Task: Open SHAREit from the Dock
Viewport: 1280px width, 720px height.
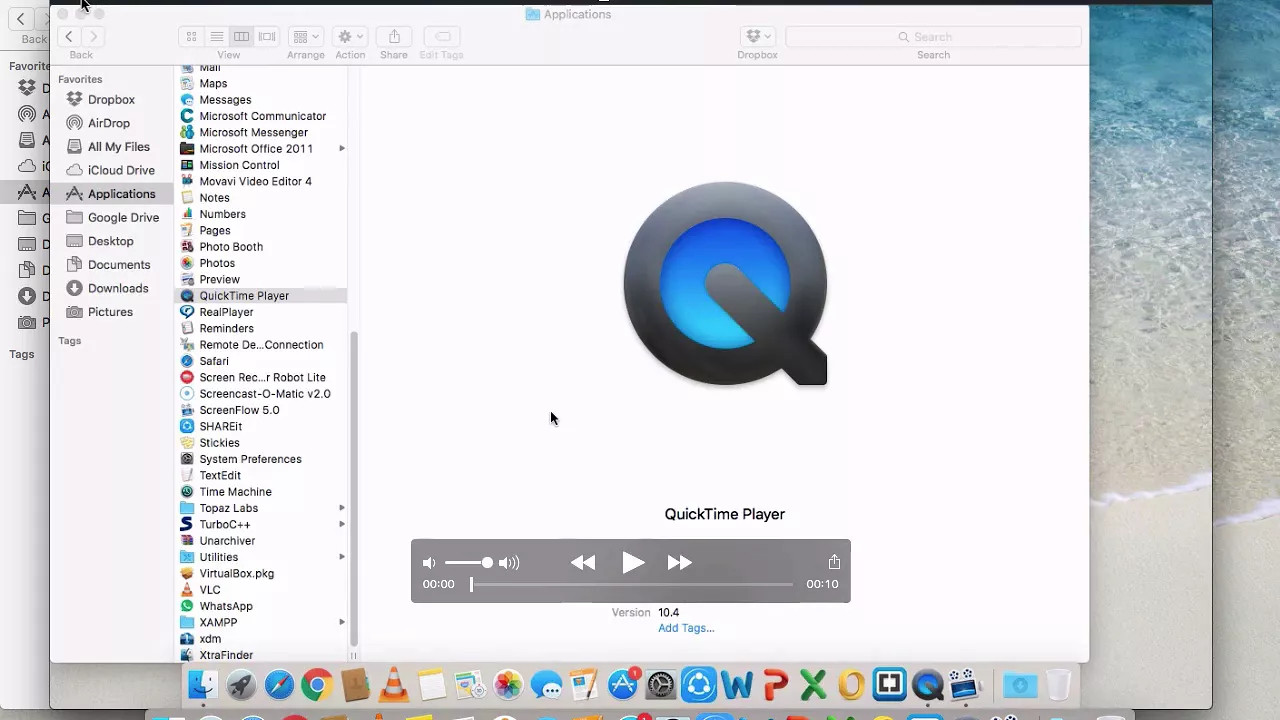Action: [699, 685]
